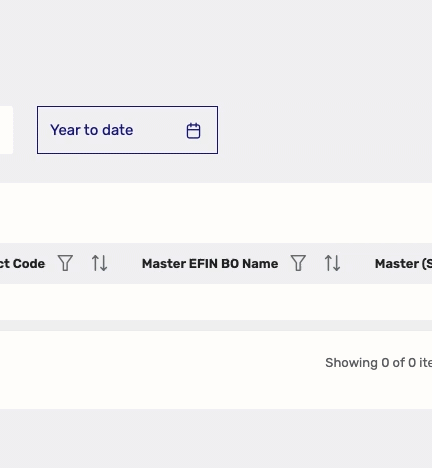The height and width of the screenshot is (468, 432).
Task: Click the empty table row below headers
Action: 216,302
